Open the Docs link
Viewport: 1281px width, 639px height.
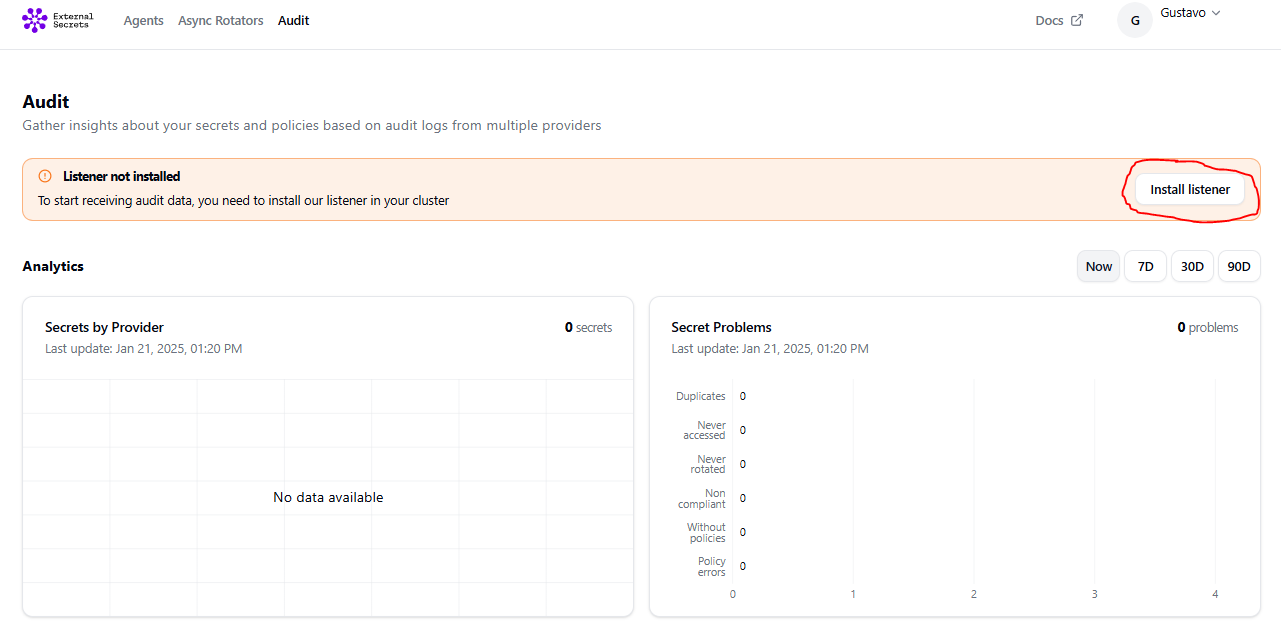pyautogui.click(x=1048, y=19)
